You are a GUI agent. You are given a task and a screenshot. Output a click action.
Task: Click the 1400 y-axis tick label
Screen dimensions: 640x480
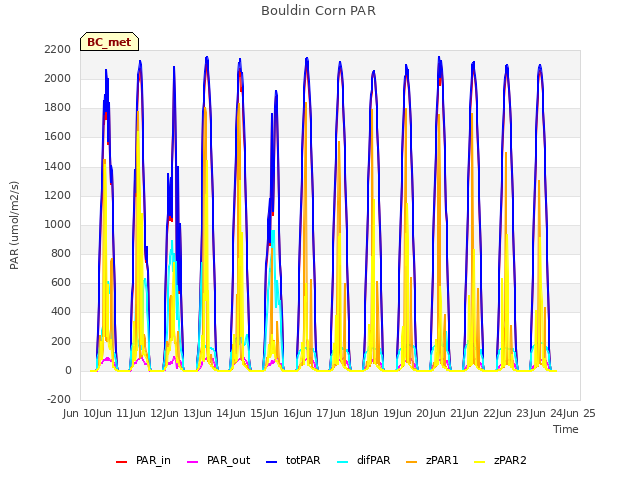(58, 166)
